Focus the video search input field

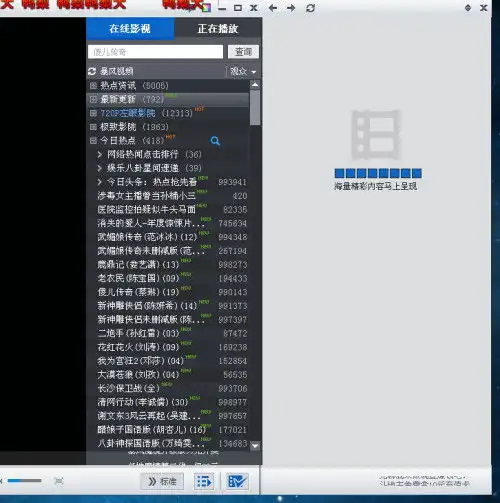coord(155,52)
